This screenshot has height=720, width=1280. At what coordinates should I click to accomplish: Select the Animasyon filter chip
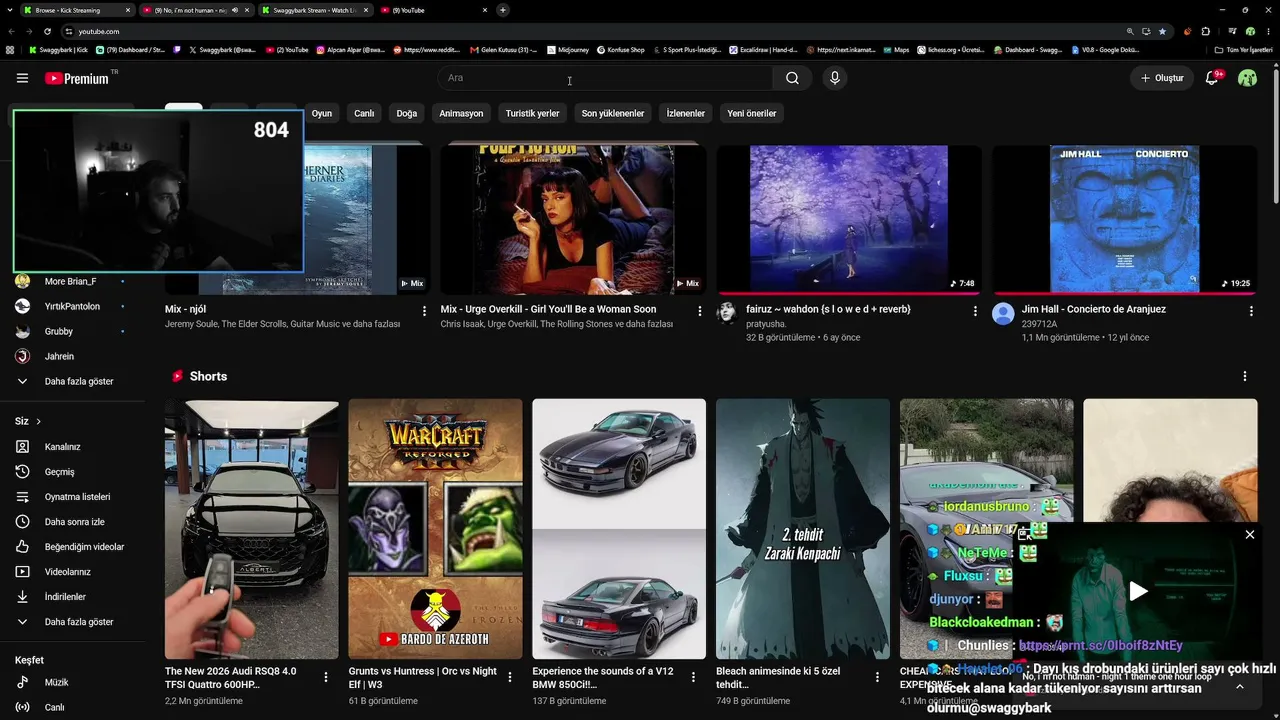461,113
